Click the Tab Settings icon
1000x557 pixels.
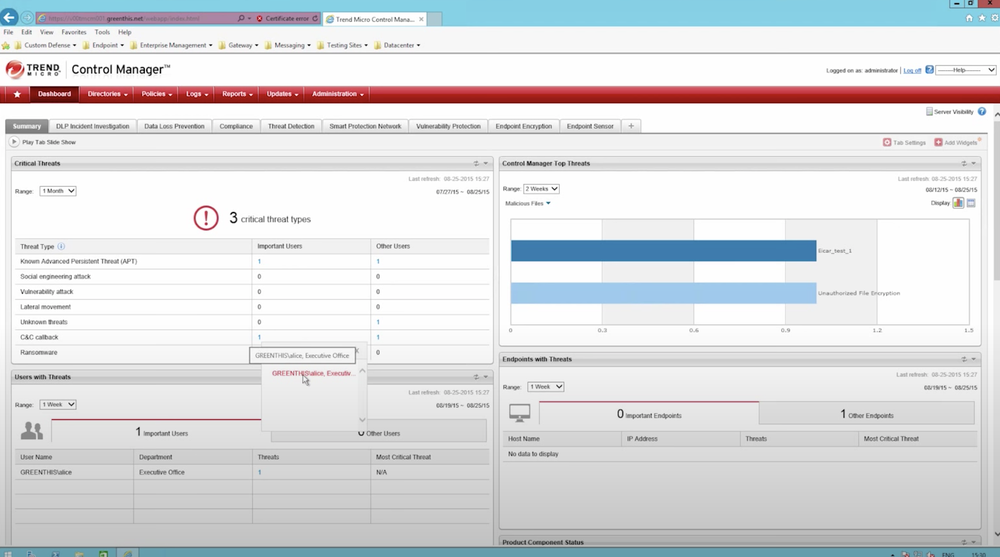pos(886,142)
